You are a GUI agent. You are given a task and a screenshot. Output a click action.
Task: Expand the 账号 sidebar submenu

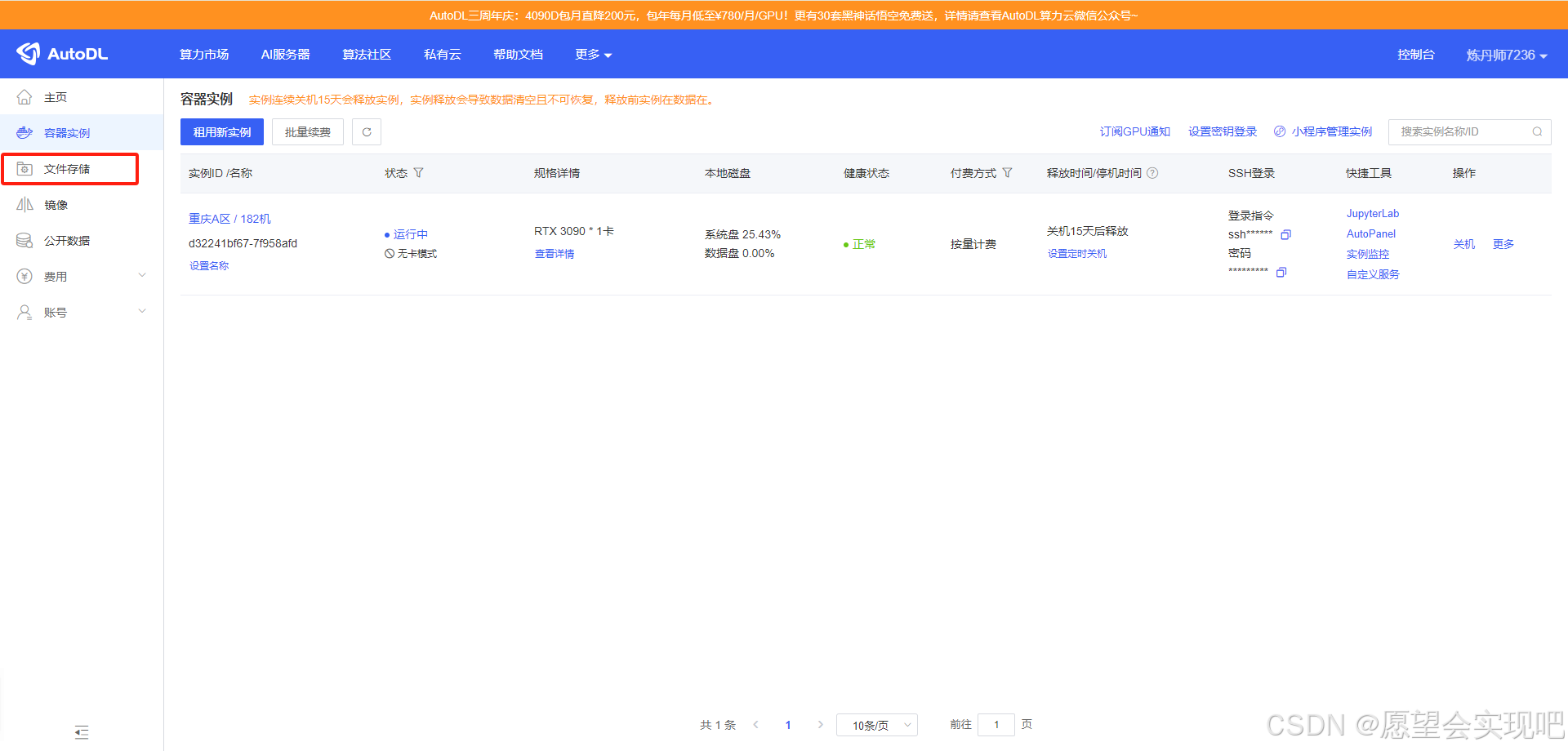[142, 312]
